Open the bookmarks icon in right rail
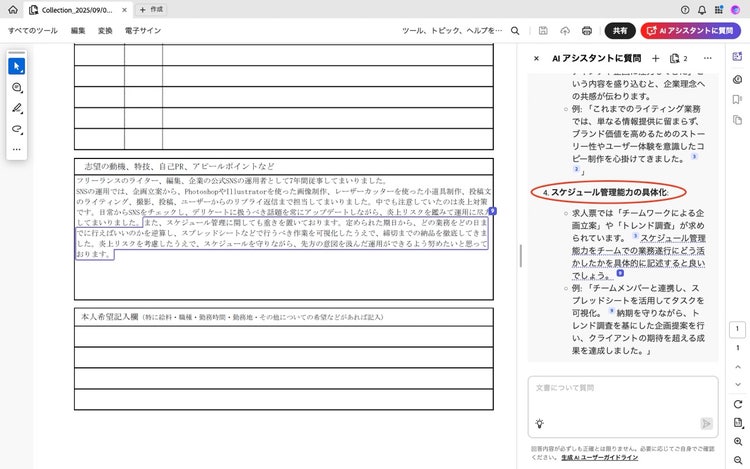The image size is (750, 469). pyautogui.click(x=737, y=99)
